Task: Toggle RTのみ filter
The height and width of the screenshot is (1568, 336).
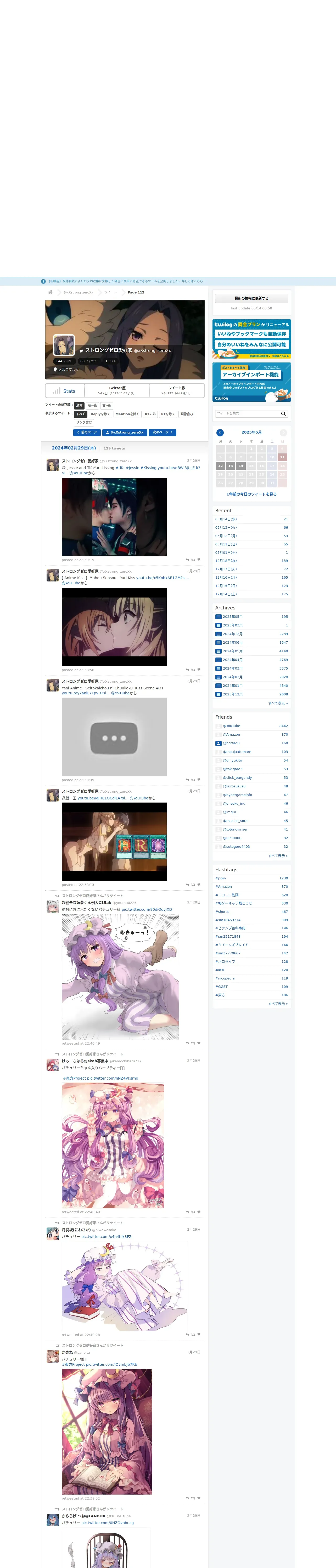Action: [x=150, y=414]
